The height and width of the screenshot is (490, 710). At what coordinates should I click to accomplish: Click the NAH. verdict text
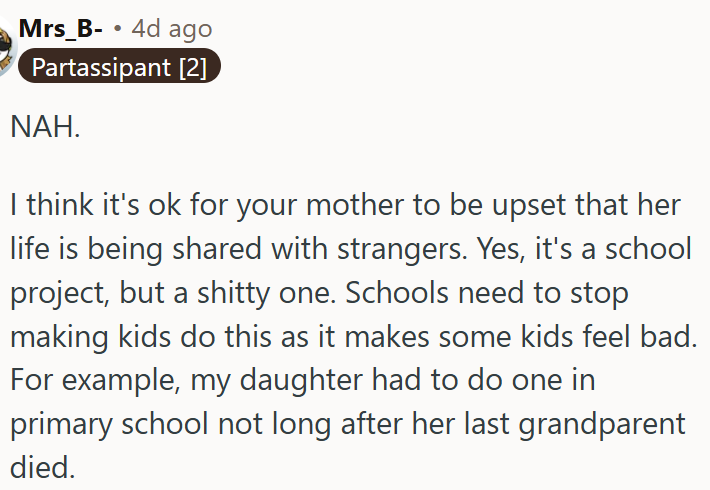click(x=46, y=128)
